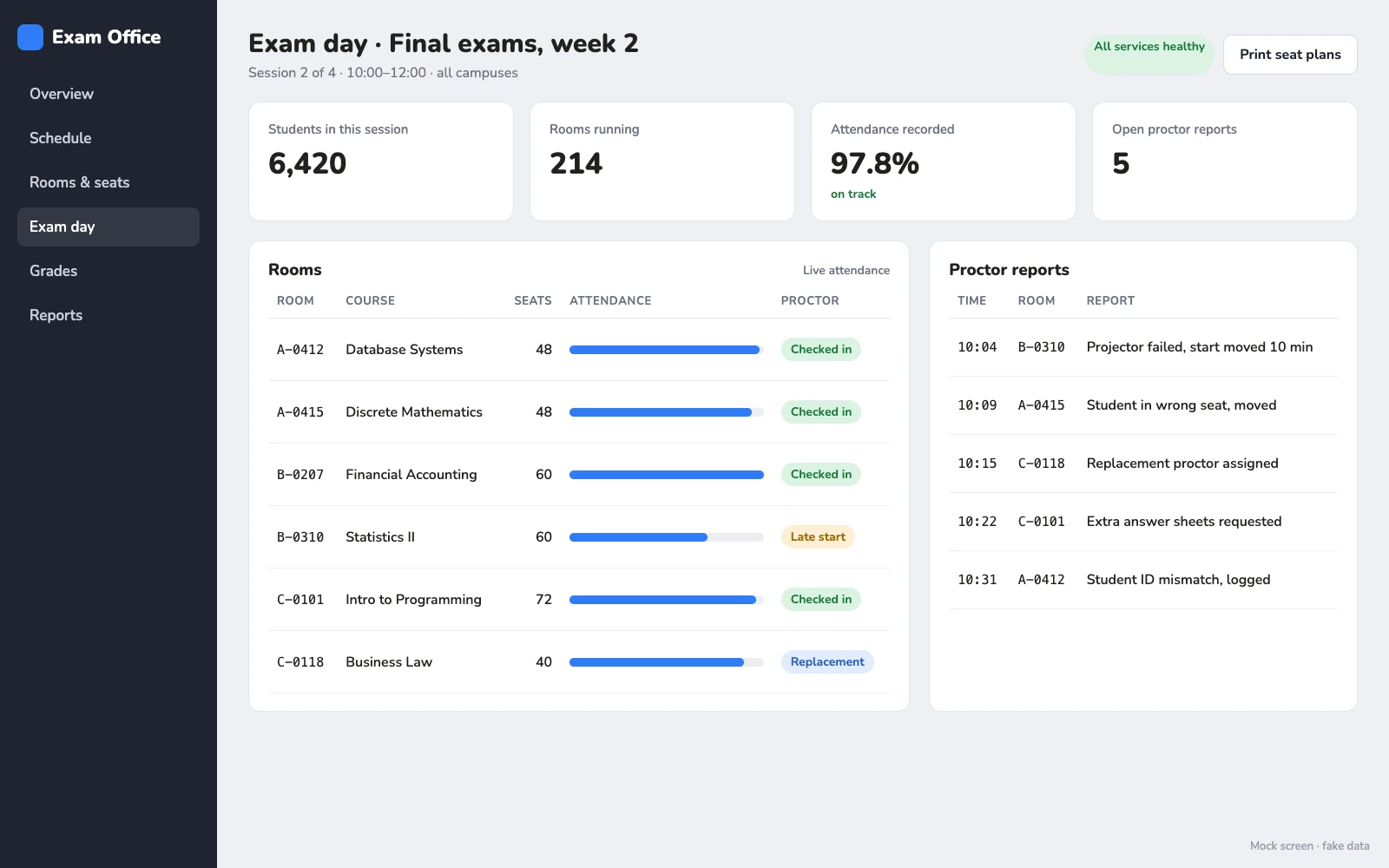
Task: Click attendance bar for Database Systems
Action: click(667, 350)
